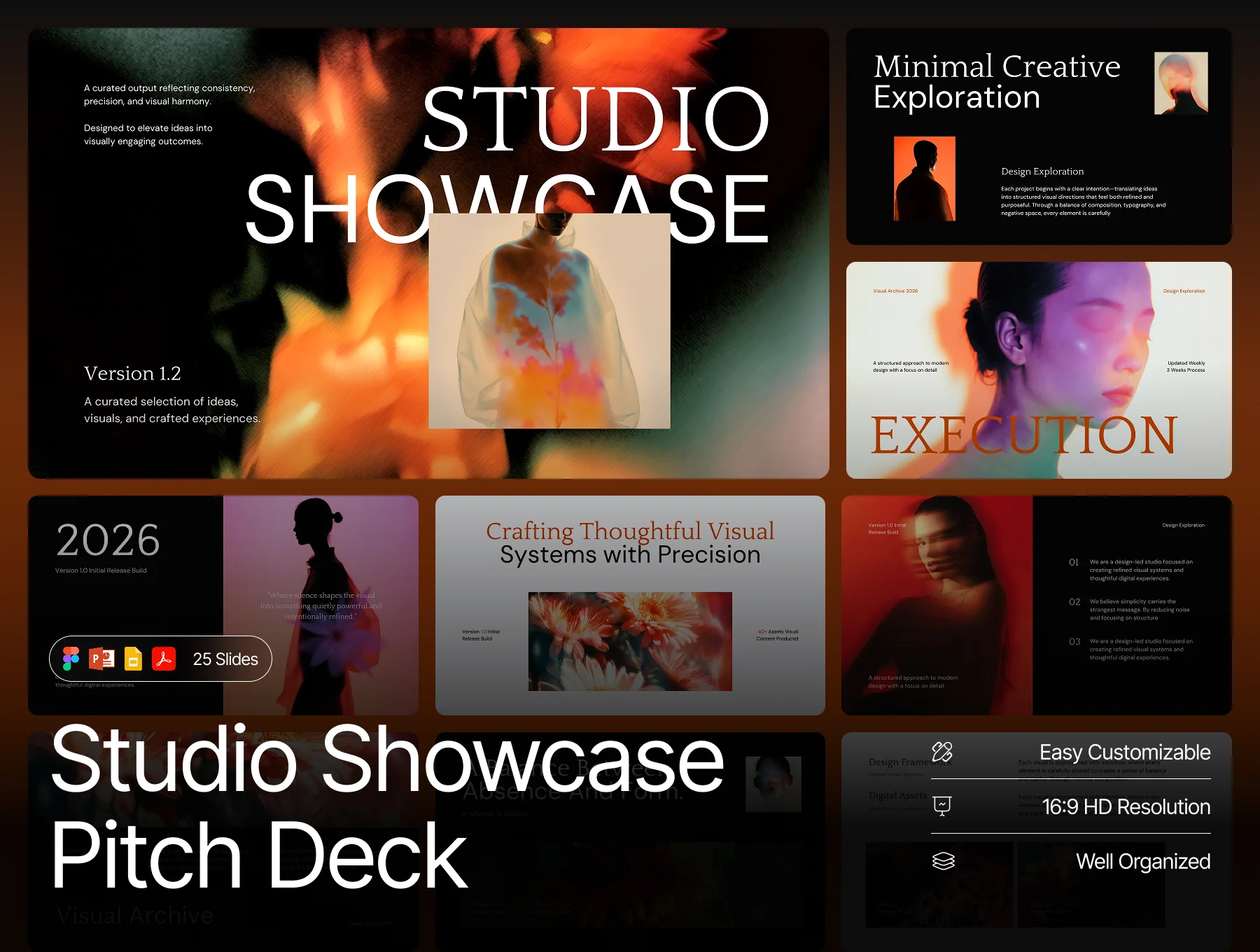Click the red-toned woman portrait on the numbered list slide
Viewport: 1260px width, 952px height.
[x=937, y=605]
